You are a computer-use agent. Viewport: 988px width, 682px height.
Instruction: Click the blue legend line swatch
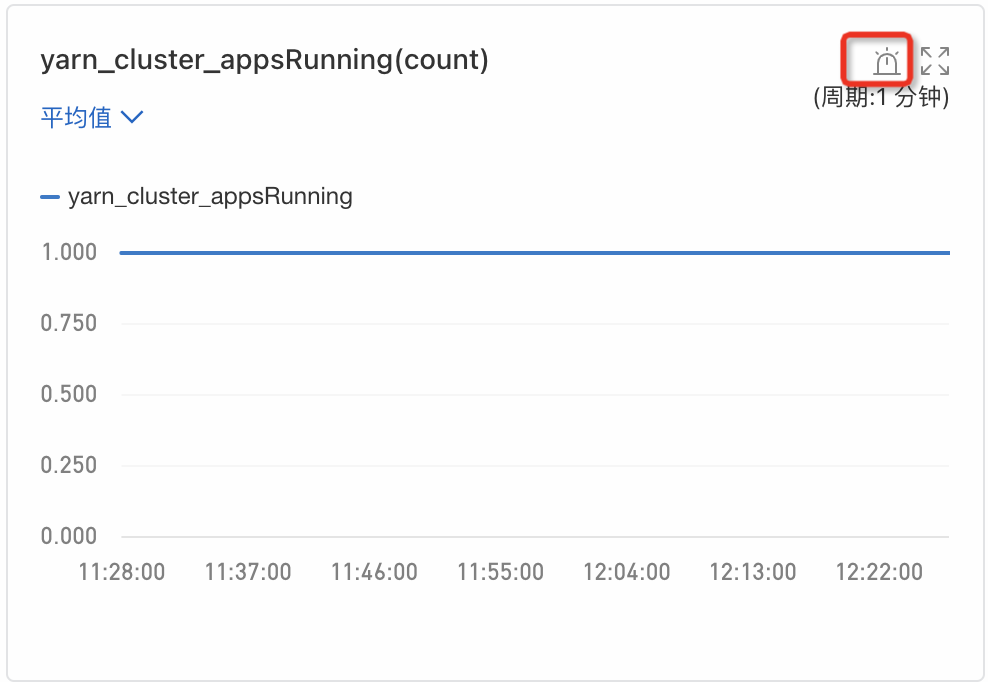tap(50, 197)
